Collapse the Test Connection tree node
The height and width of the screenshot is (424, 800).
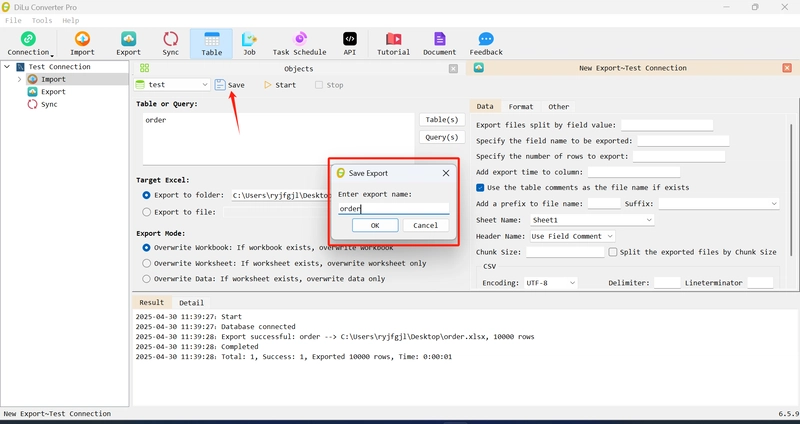[x=7, y=67]
